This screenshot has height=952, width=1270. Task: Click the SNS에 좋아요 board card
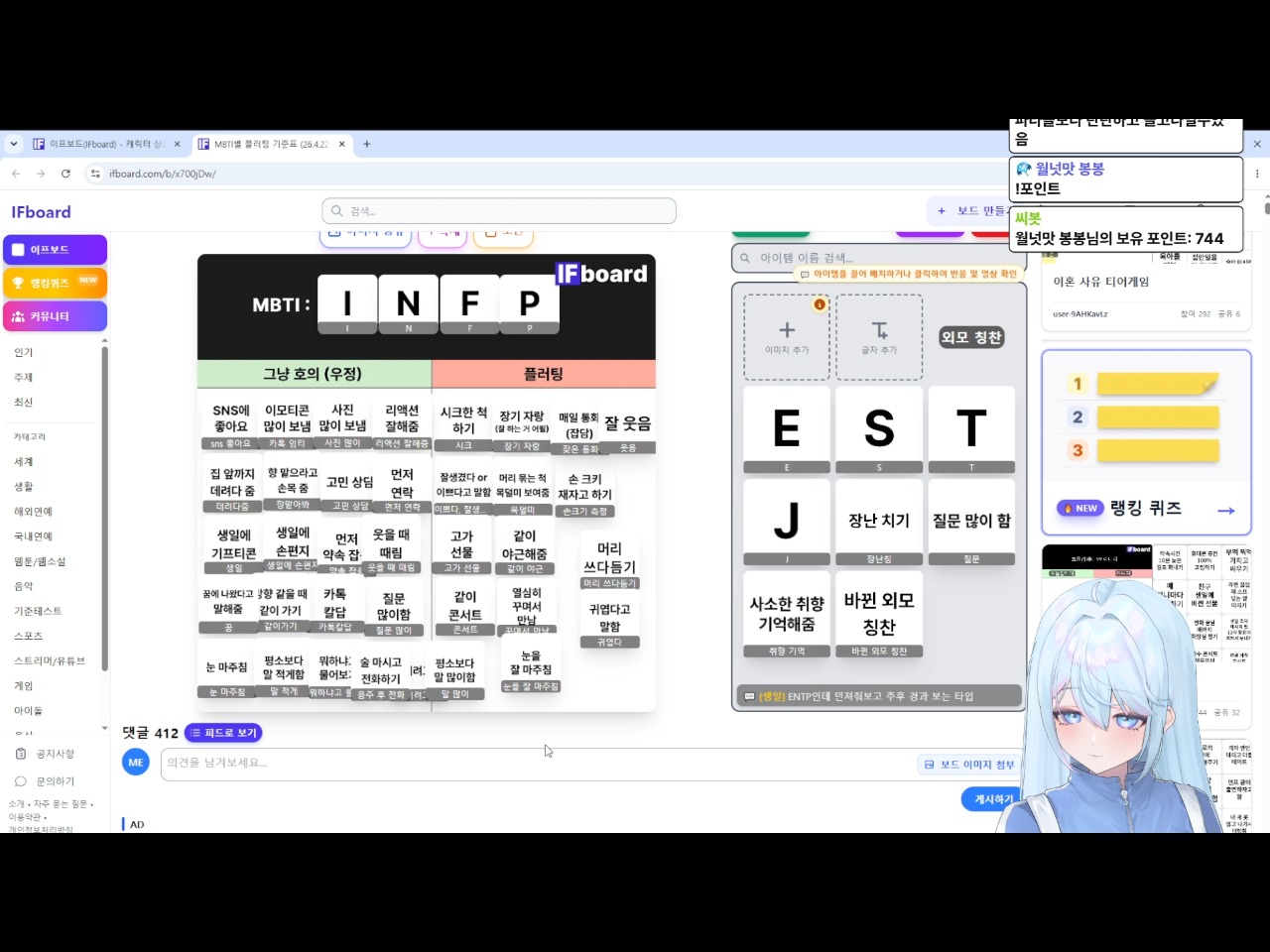[231, 424]
